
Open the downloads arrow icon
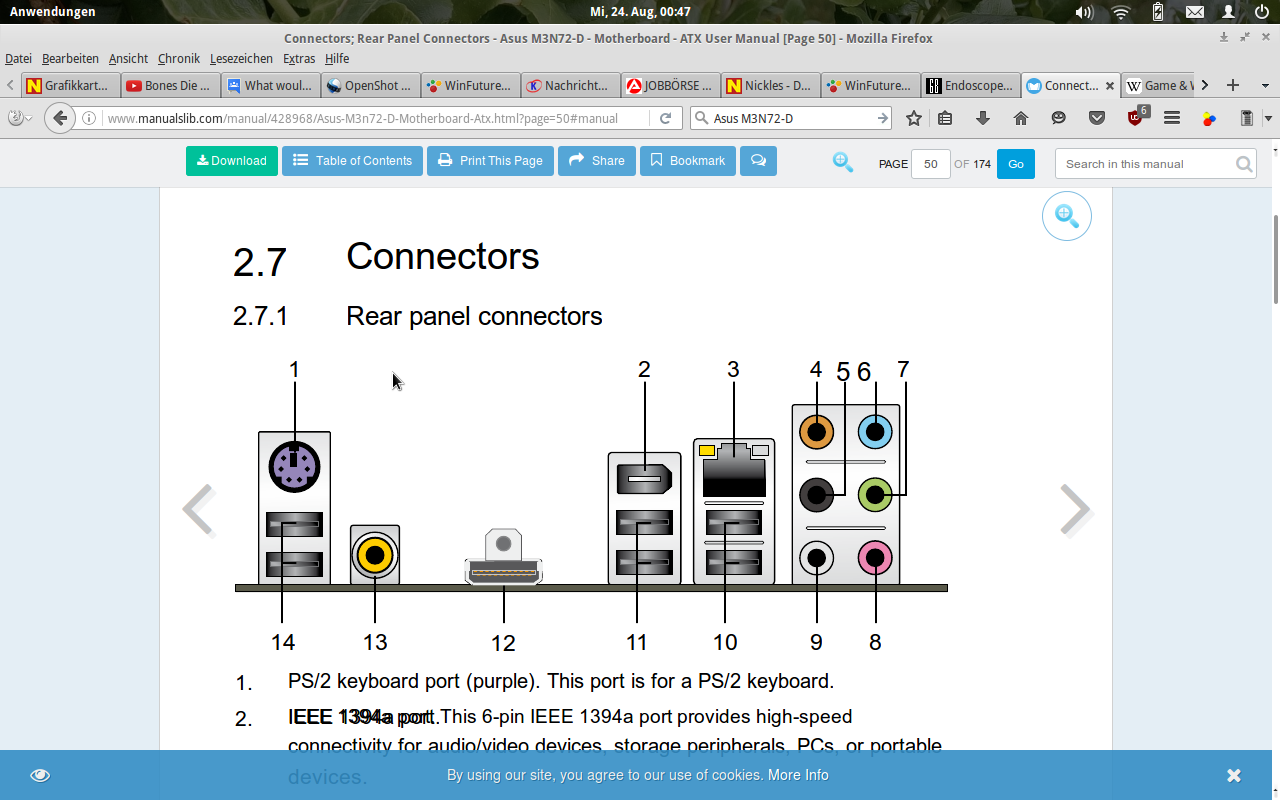pyautogui.click(x=983, y=118)
